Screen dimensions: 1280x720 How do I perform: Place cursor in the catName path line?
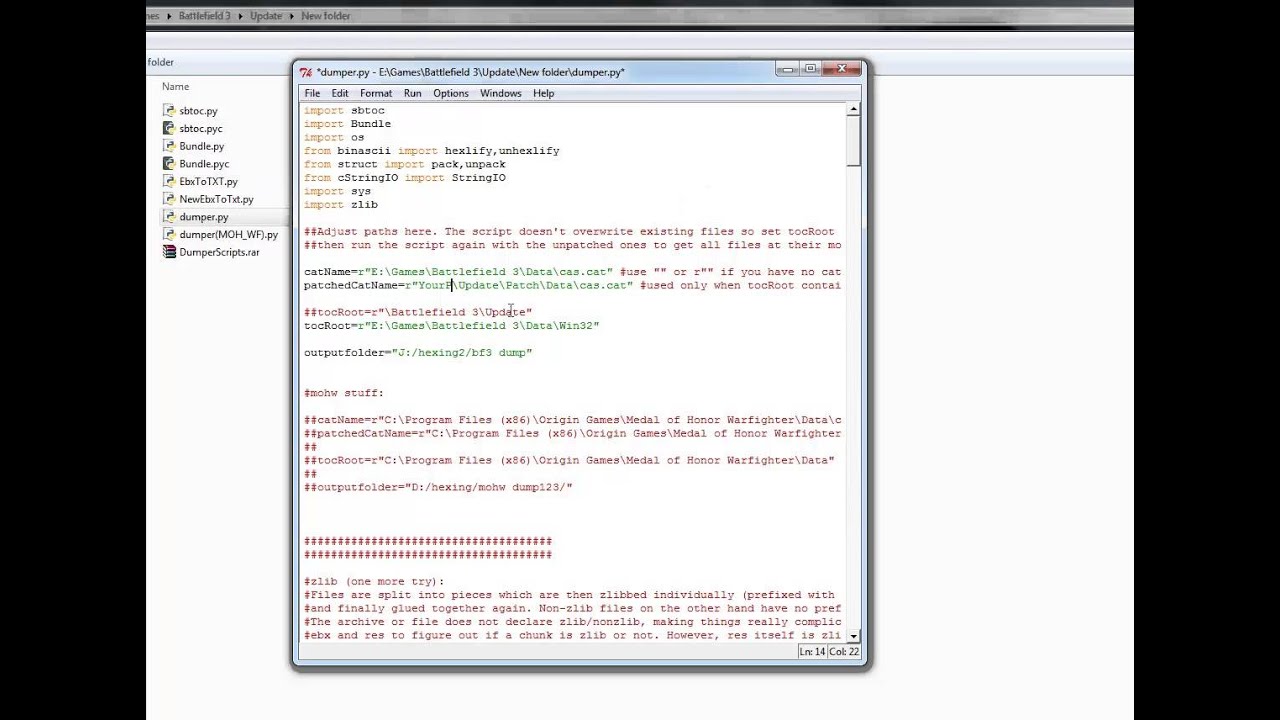click(572, 272)
